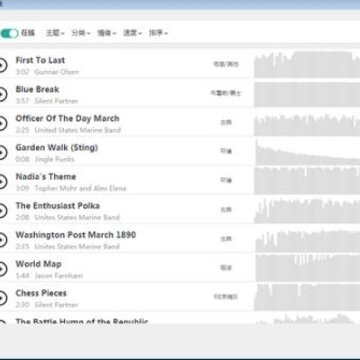360x360 pixels.
Task: Click Silent Partner under Chess Pieces
Action: click(x=56, y=304)
